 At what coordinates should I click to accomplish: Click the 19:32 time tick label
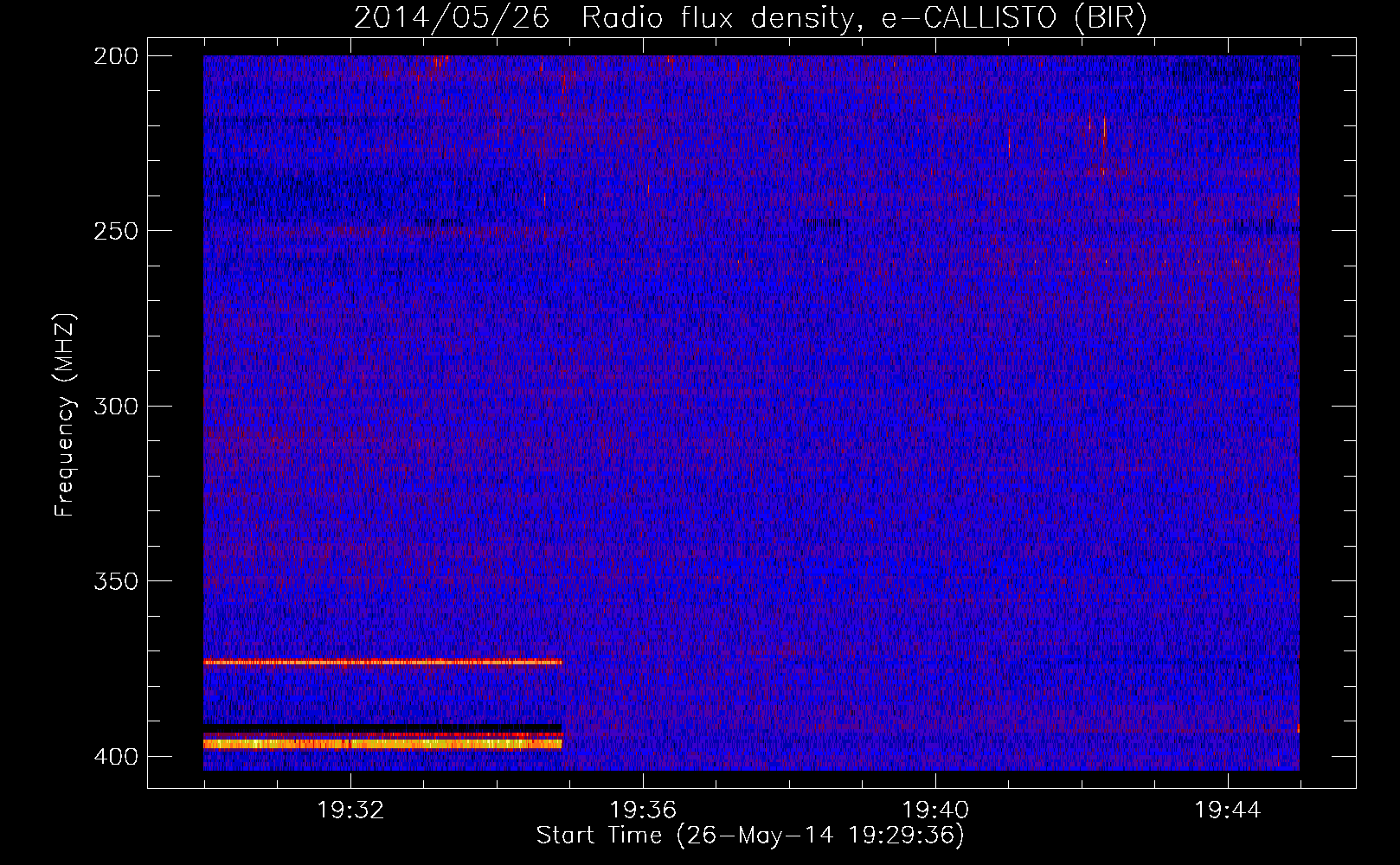point(350,811)
